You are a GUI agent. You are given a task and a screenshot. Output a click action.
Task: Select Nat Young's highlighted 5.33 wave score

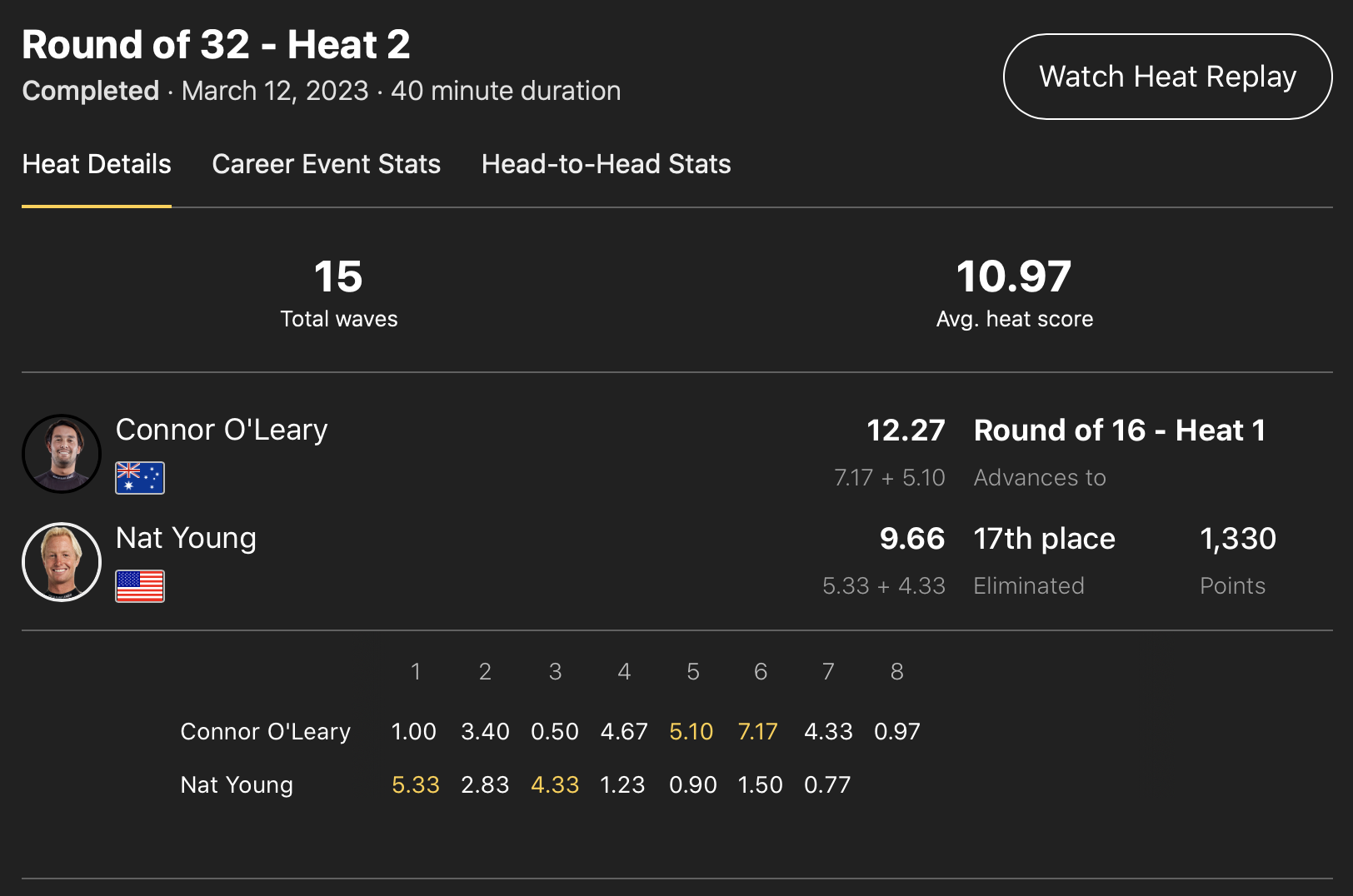[x=415, y=785]
